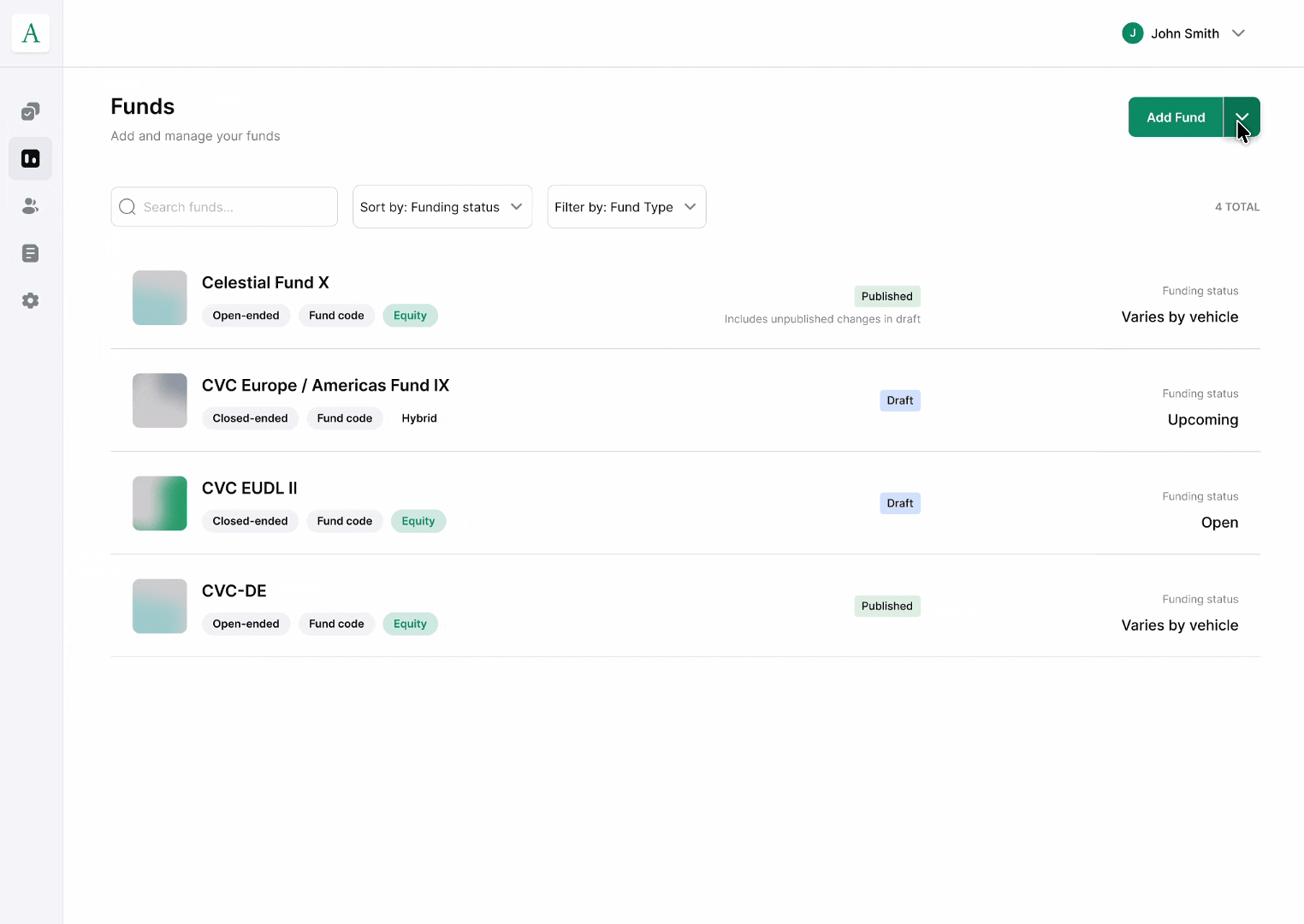
Task: Click the Upcoming funding status
Action: click(x=1203, y=419)
